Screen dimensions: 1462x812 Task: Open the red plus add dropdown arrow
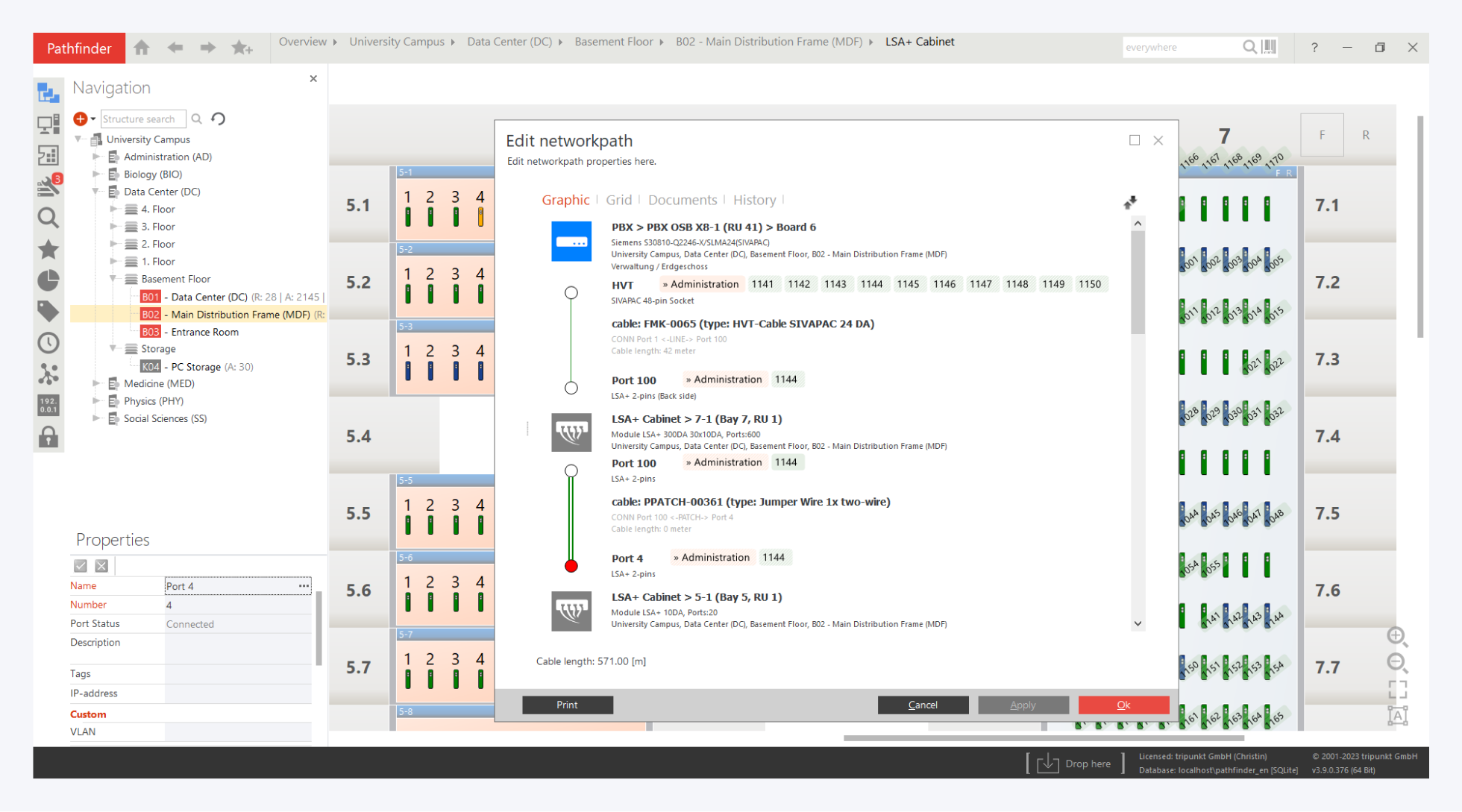pyautogui.click(x=93, y=119)
